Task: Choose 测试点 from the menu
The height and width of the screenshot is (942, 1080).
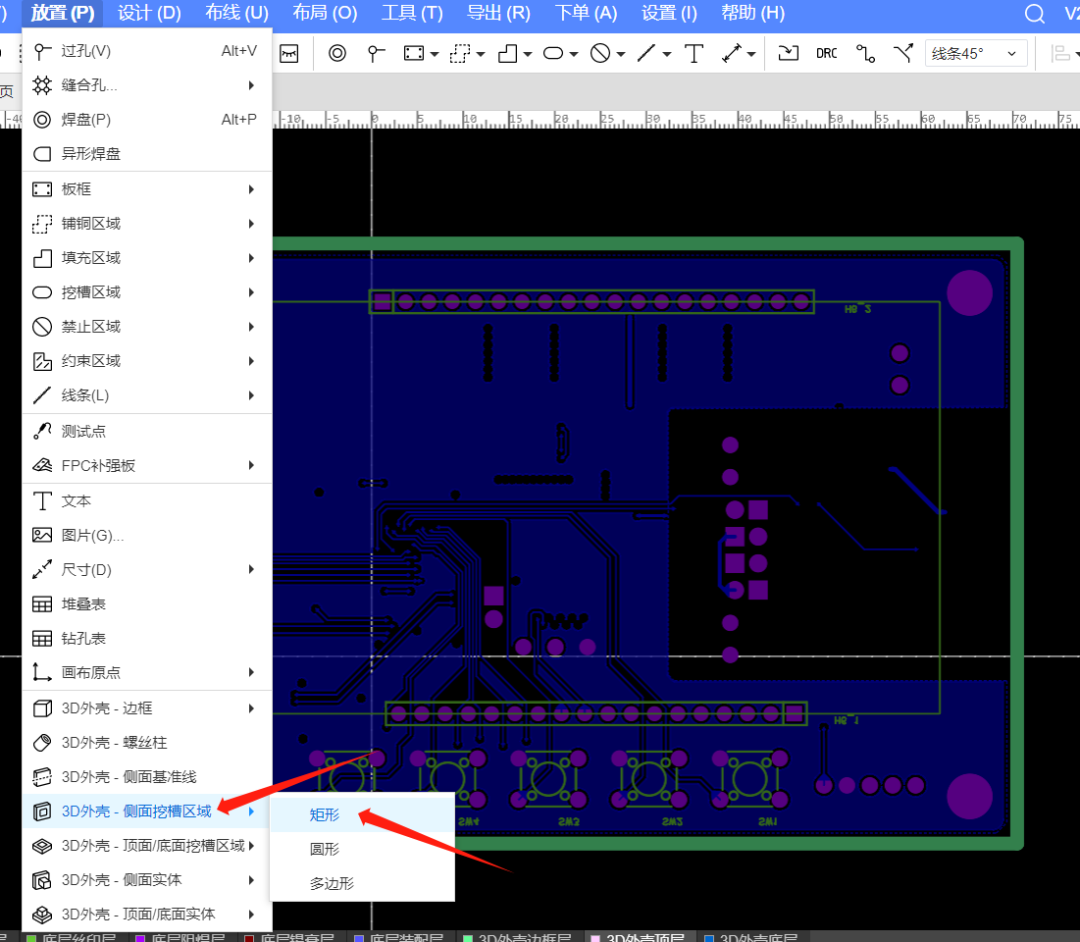Action: [147, 431]
